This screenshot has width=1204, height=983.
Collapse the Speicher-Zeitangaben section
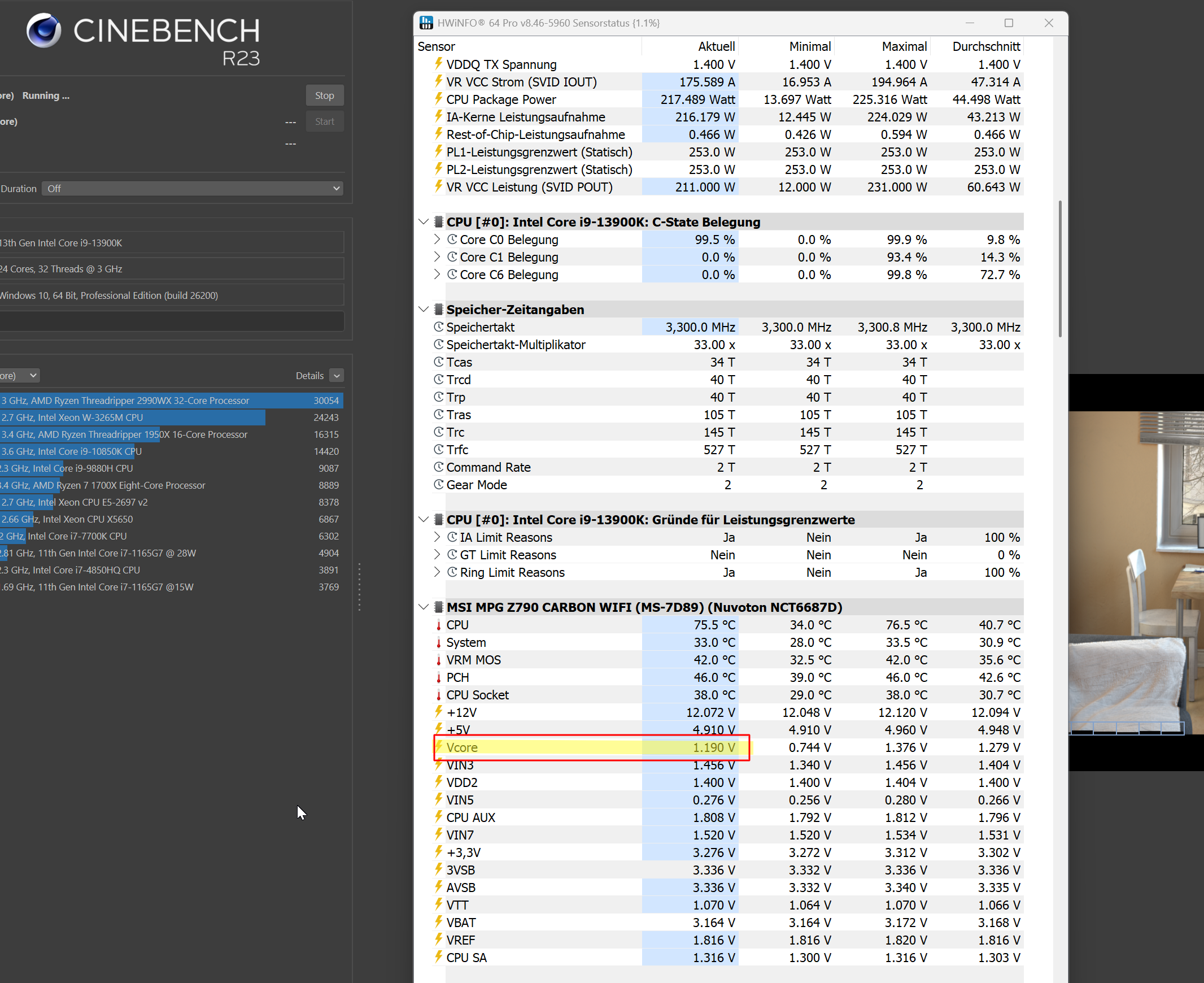(424, 309)
